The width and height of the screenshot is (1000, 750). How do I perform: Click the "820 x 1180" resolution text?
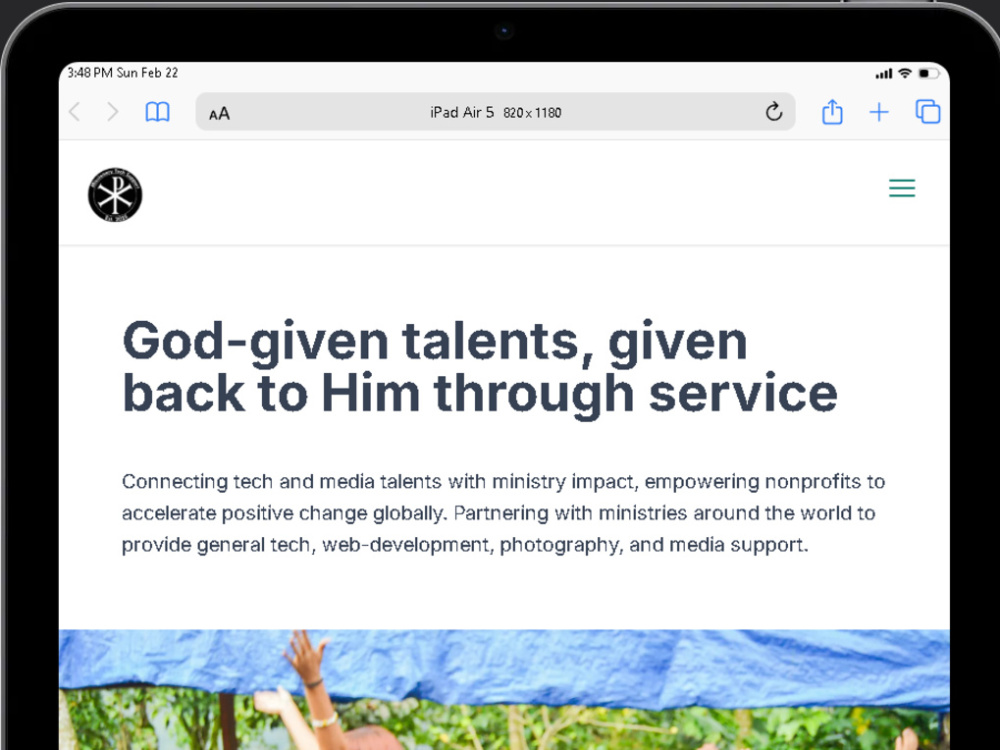[533, 113]
